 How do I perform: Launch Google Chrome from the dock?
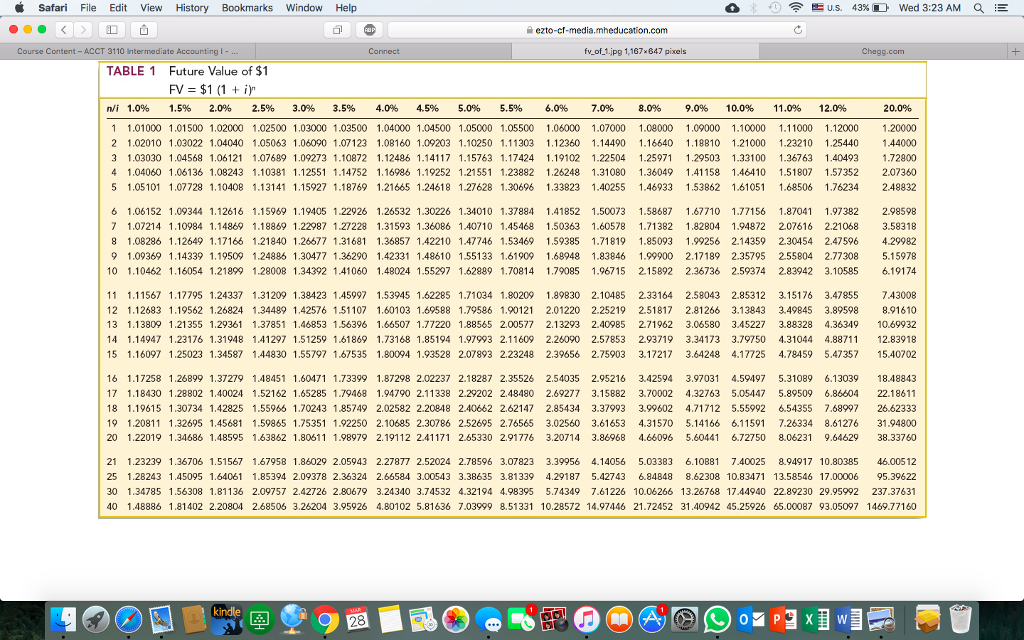324,617
